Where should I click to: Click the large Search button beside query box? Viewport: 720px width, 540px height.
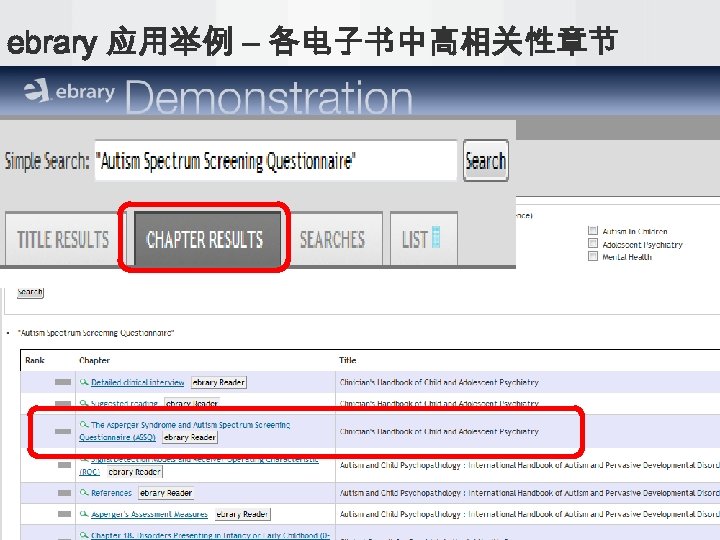pyautogui.click(x=485, y=161)
